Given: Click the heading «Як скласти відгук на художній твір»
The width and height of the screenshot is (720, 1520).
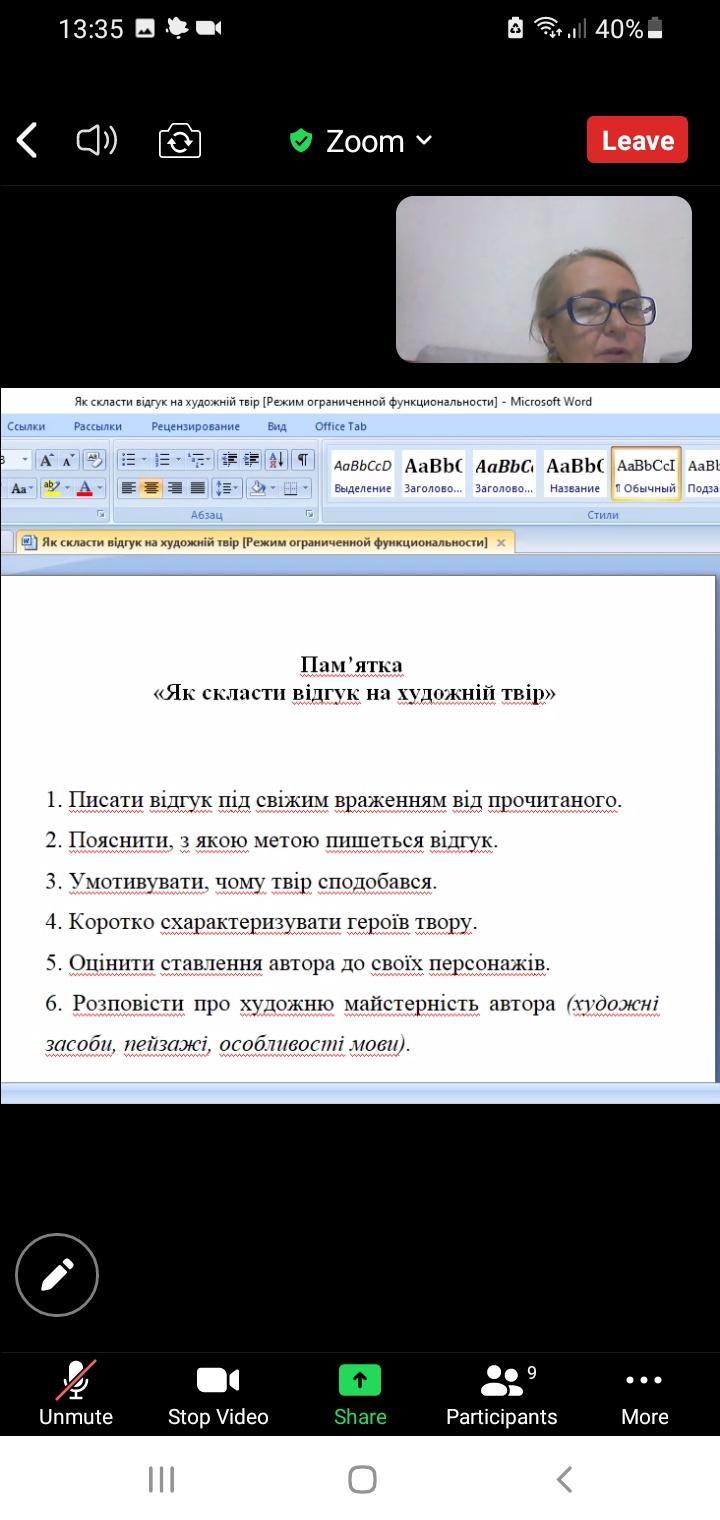Looking at the screenshot, I should (x=354, y=693).
